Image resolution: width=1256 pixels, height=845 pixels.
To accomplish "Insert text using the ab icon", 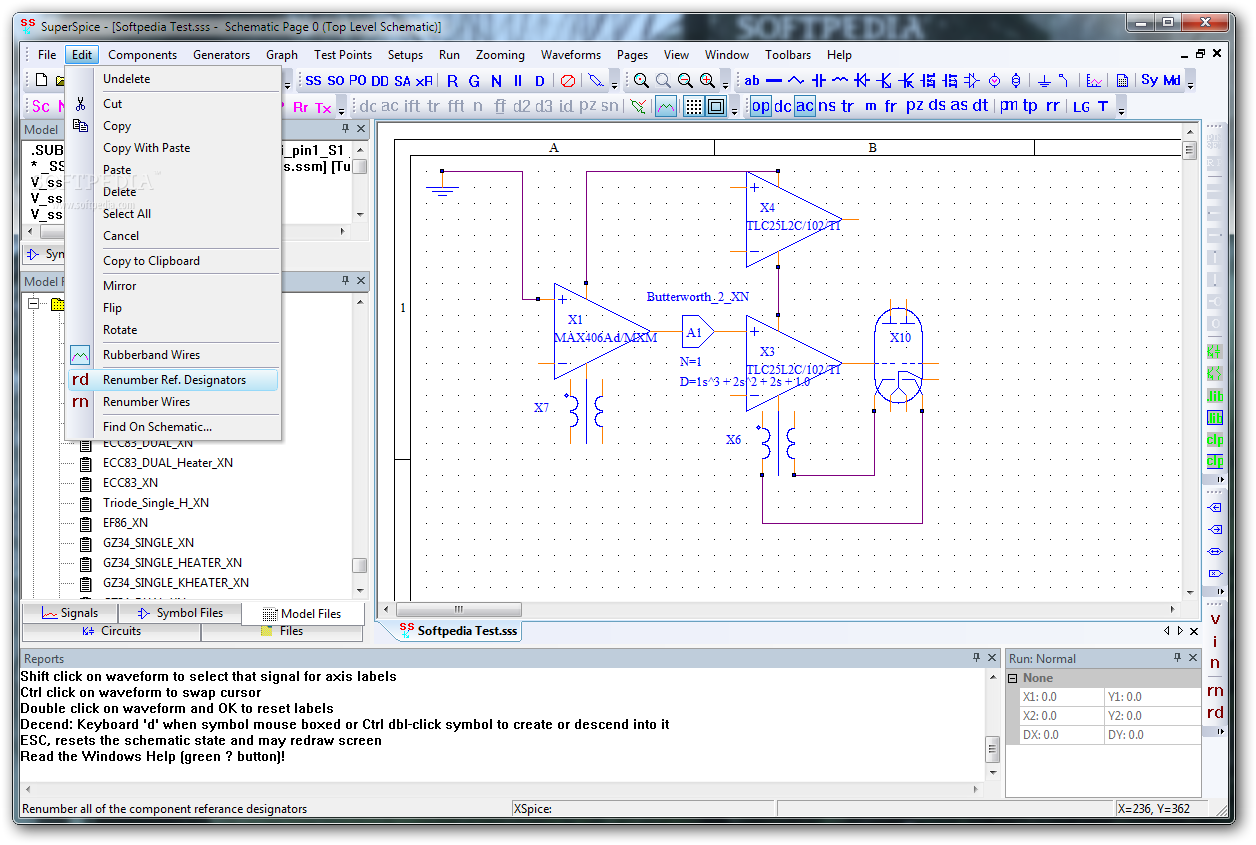I will click(752, 81).
